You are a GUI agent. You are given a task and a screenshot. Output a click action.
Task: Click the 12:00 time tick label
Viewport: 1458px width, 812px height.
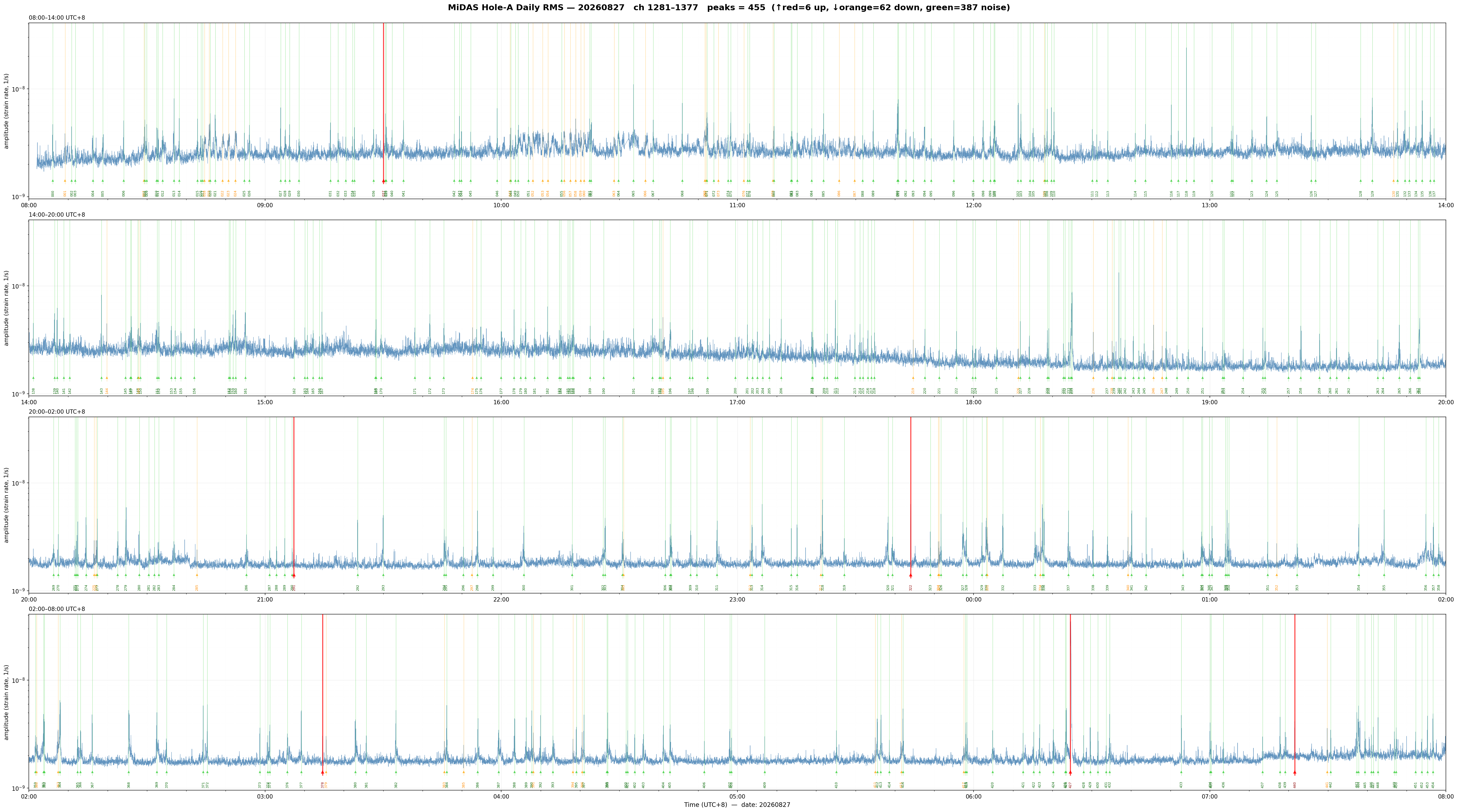click(974, 205)
